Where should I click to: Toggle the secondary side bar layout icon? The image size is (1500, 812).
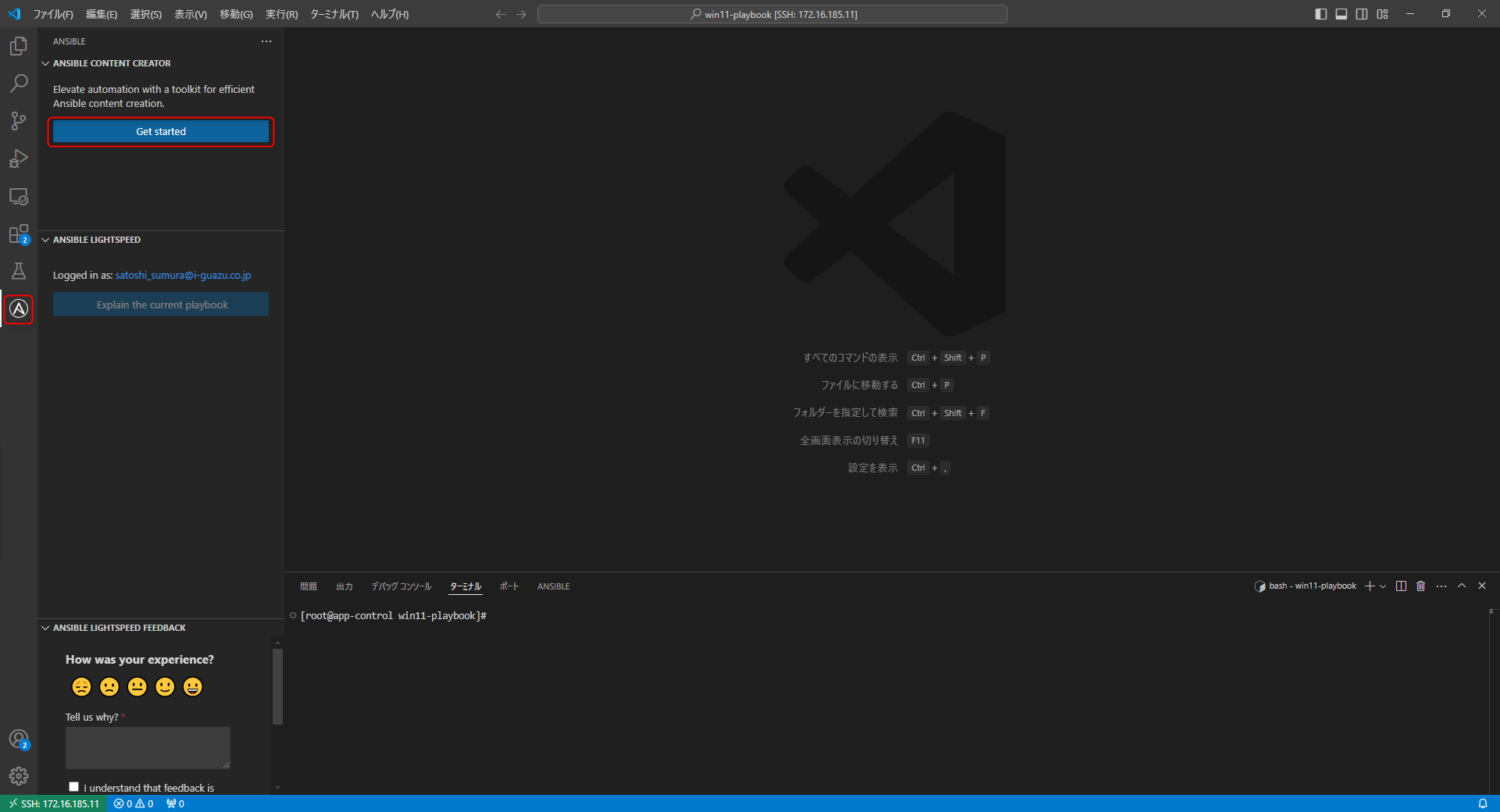[1362, 14]
